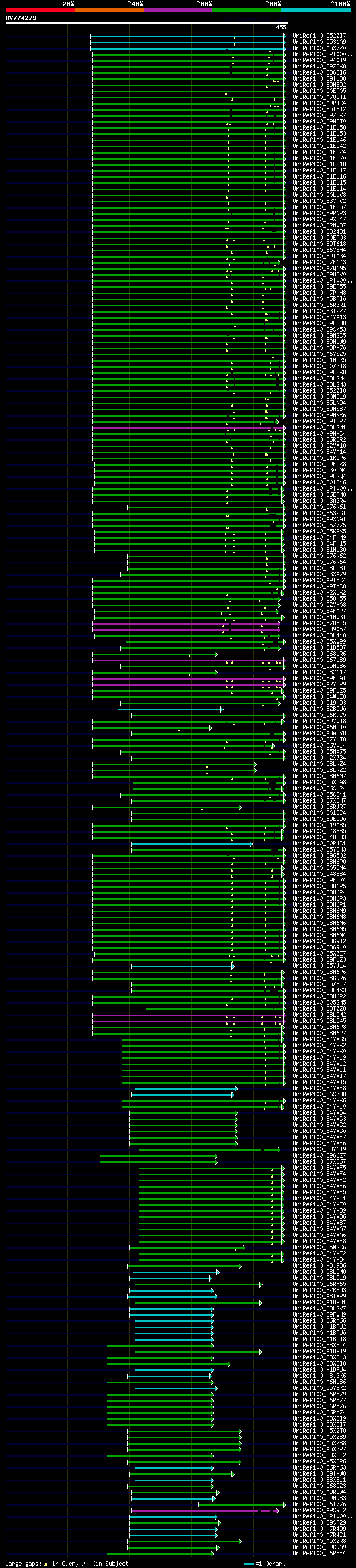Select hit UniRef100_A5X7Z0
Screen dimensions: 356x1568
click(x=319, y=49)
